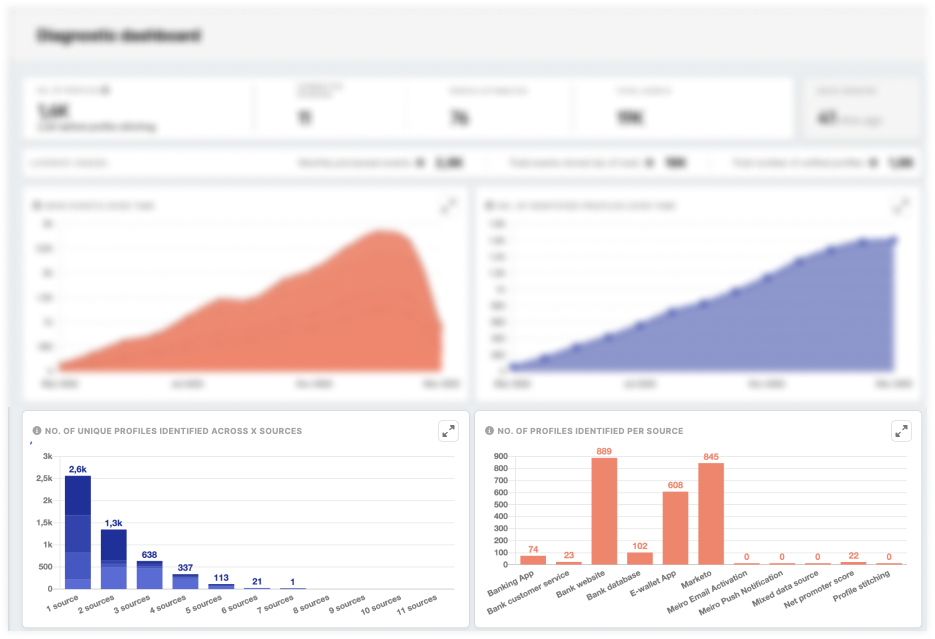
Task: Click the "102" value label
Action: tap(640, 546)
